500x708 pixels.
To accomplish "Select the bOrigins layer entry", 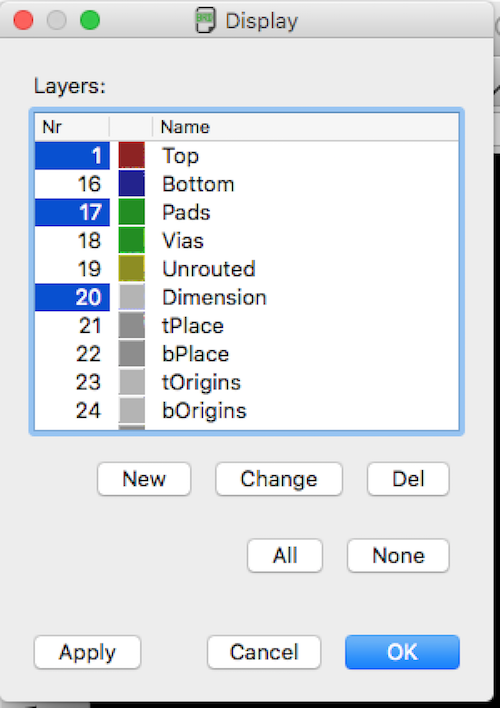I will [247, 410].
